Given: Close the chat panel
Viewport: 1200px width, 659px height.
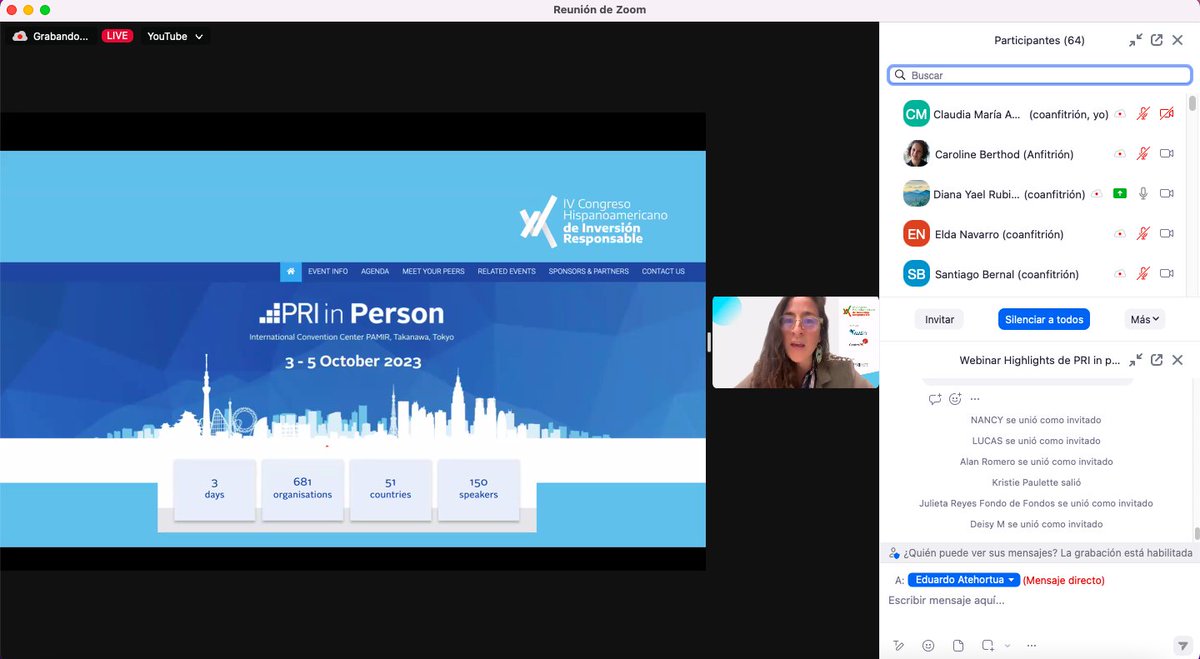Looking at the screenshot, I should (1177, 360).
